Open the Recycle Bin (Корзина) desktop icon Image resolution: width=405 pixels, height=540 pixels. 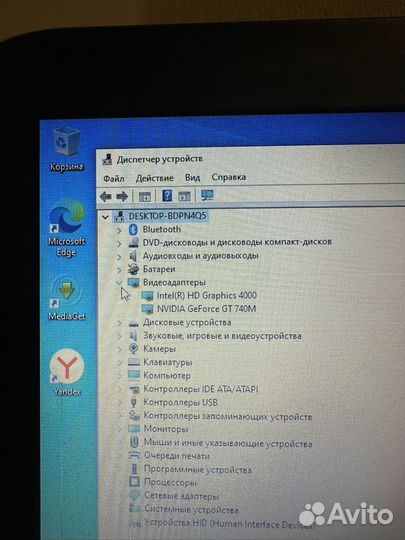(x=66, y=149)
